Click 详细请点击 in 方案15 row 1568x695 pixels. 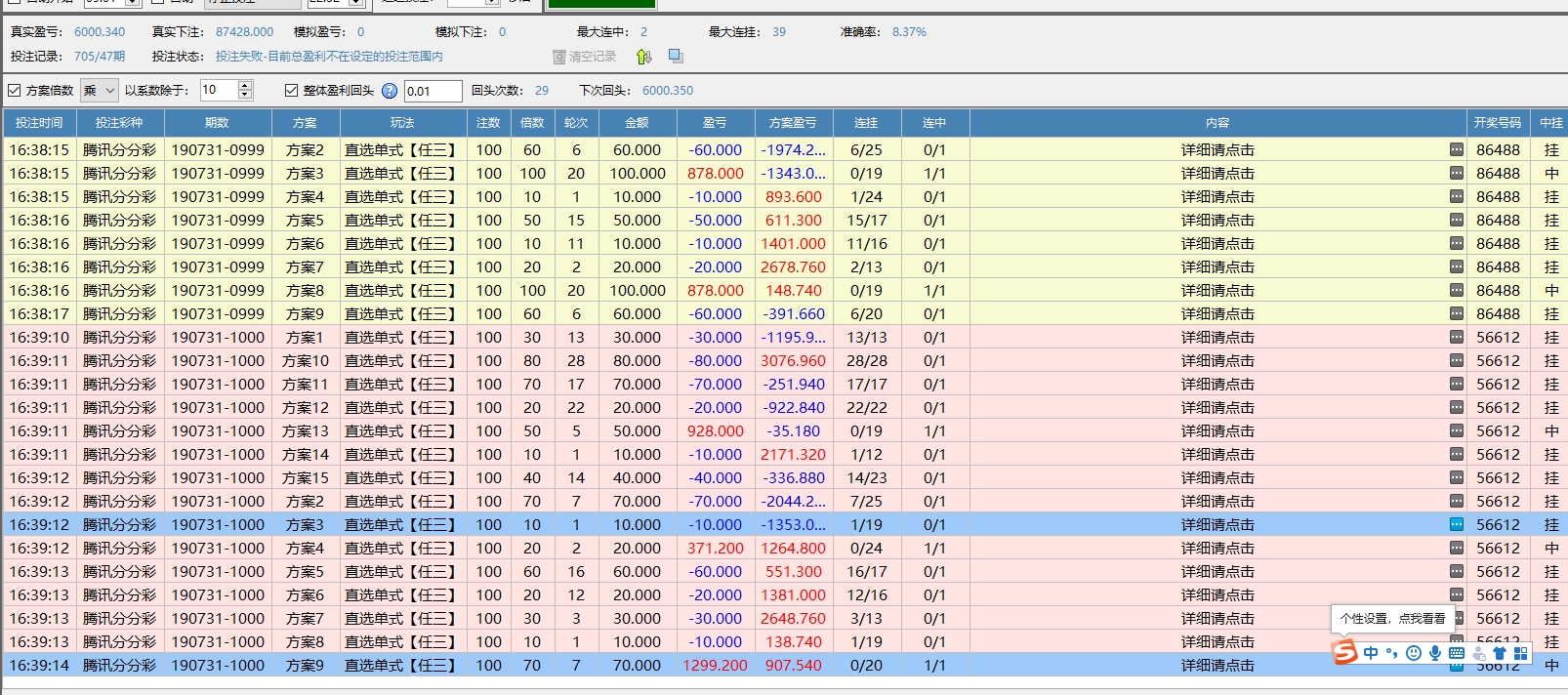click(1217, 478)
